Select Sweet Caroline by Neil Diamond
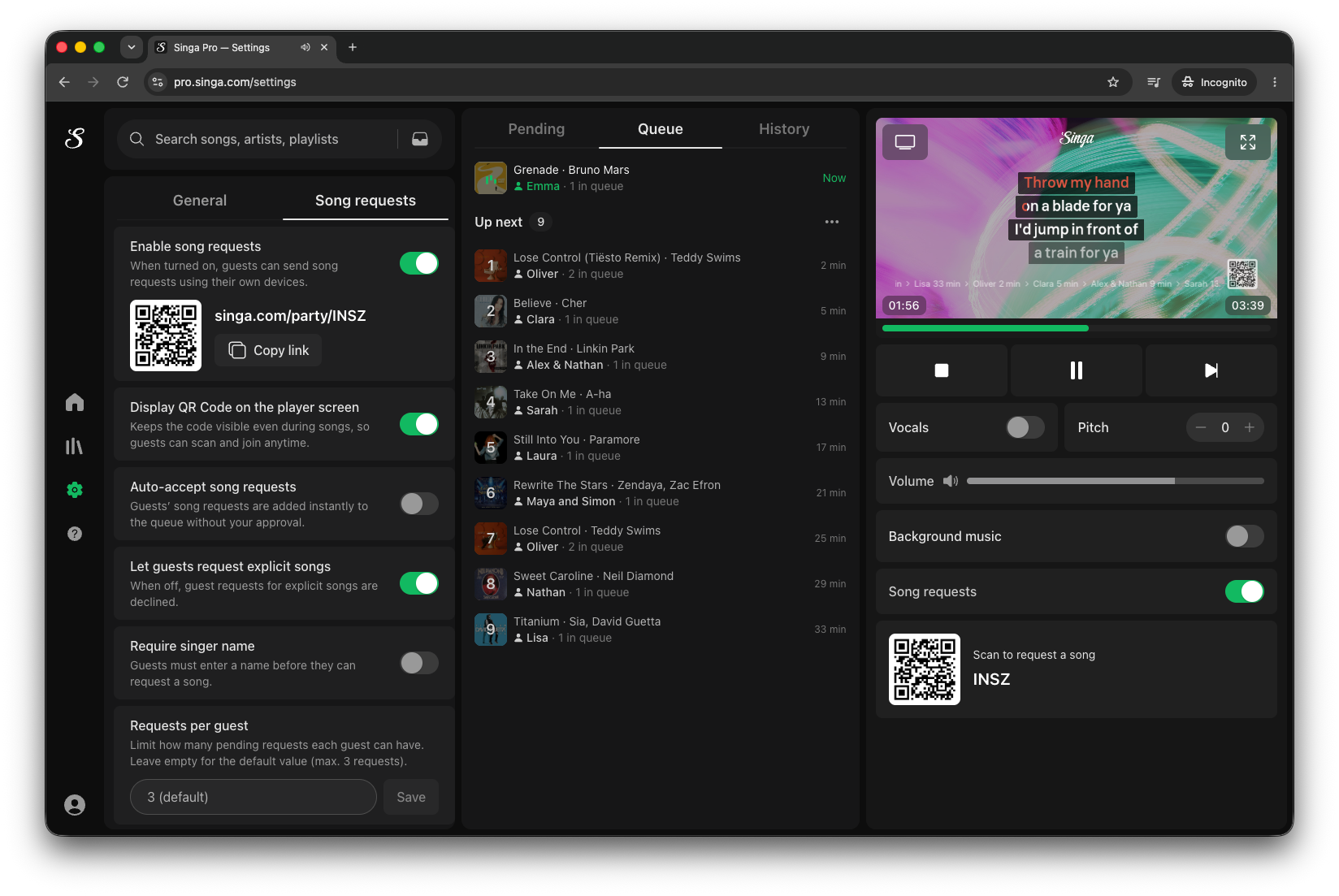This screenshot has height=896, width=1339. pos(661,584)
